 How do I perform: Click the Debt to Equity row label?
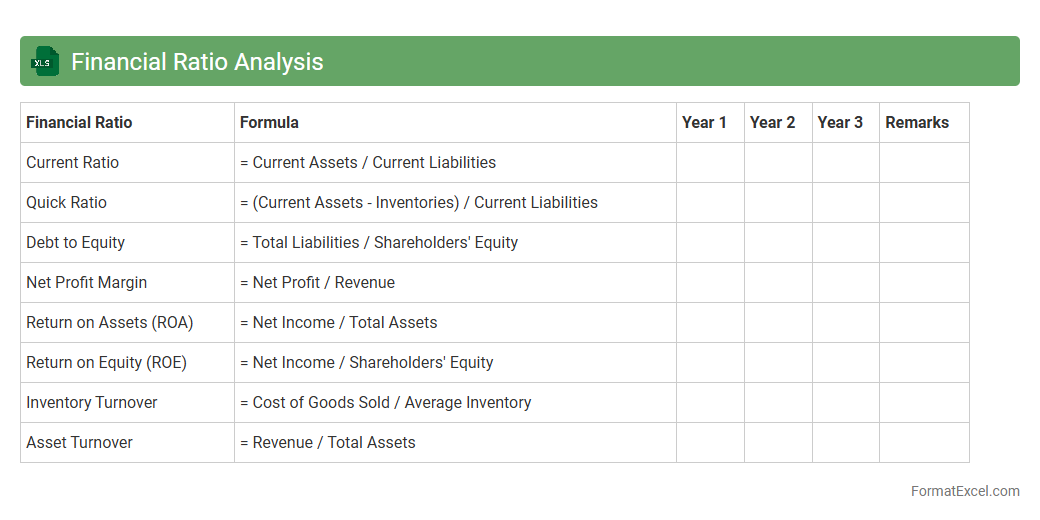click(75, 243)
